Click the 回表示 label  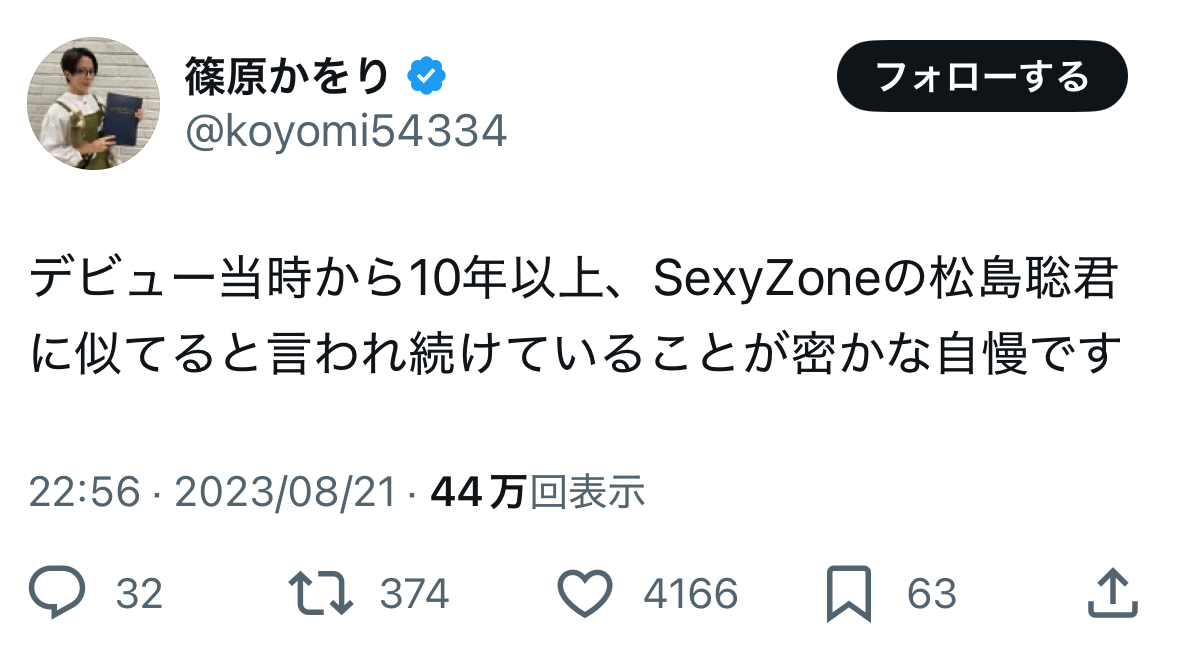(x=588, y=492)
